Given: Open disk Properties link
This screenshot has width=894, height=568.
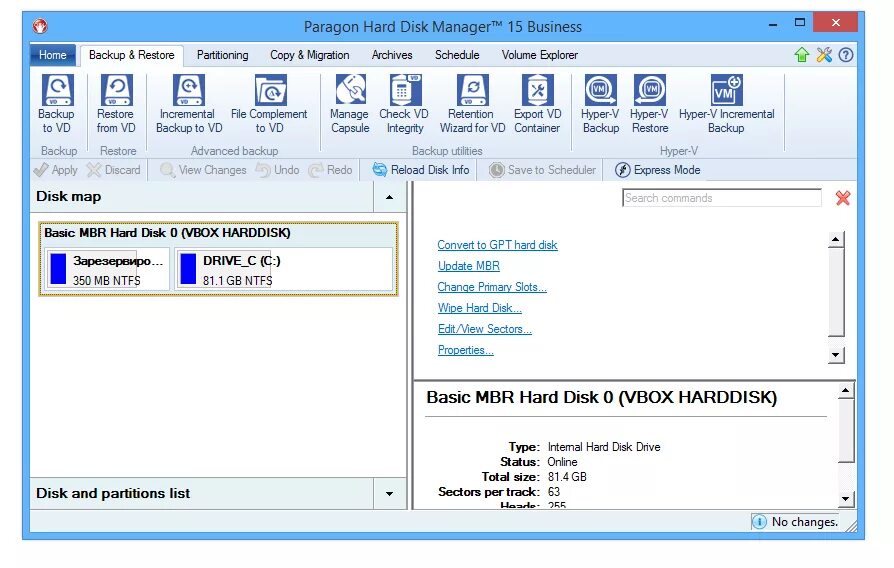Looking at the screenshot, I should 466,350.
